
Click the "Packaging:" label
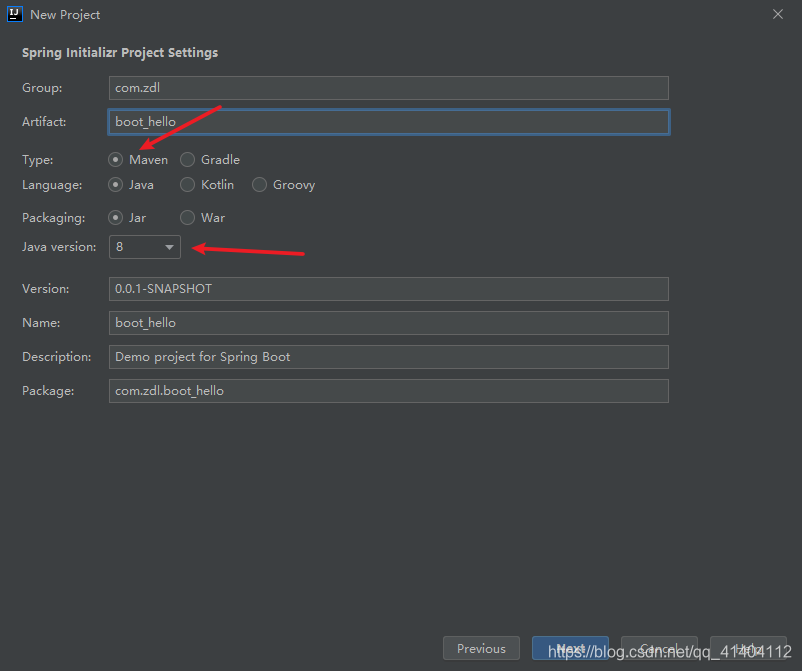54,218
